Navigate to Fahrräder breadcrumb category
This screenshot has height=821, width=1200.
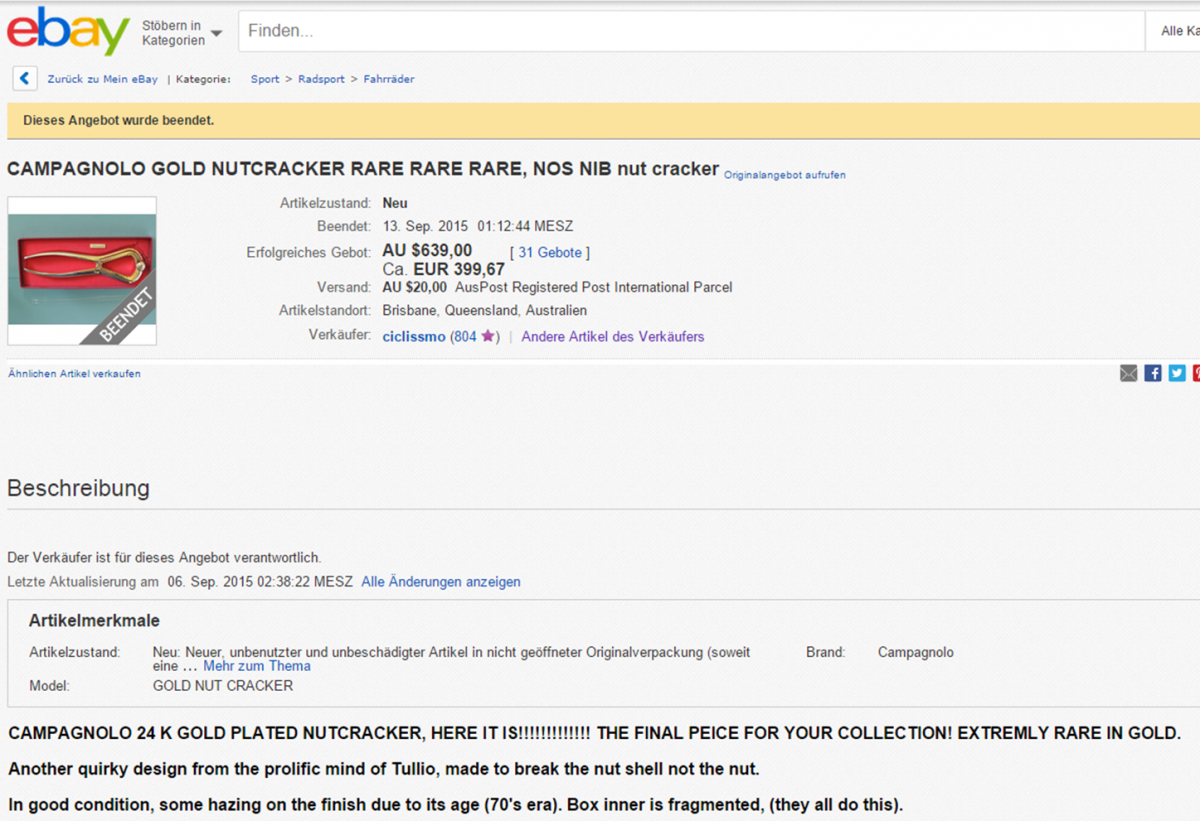tap(389, 79)
